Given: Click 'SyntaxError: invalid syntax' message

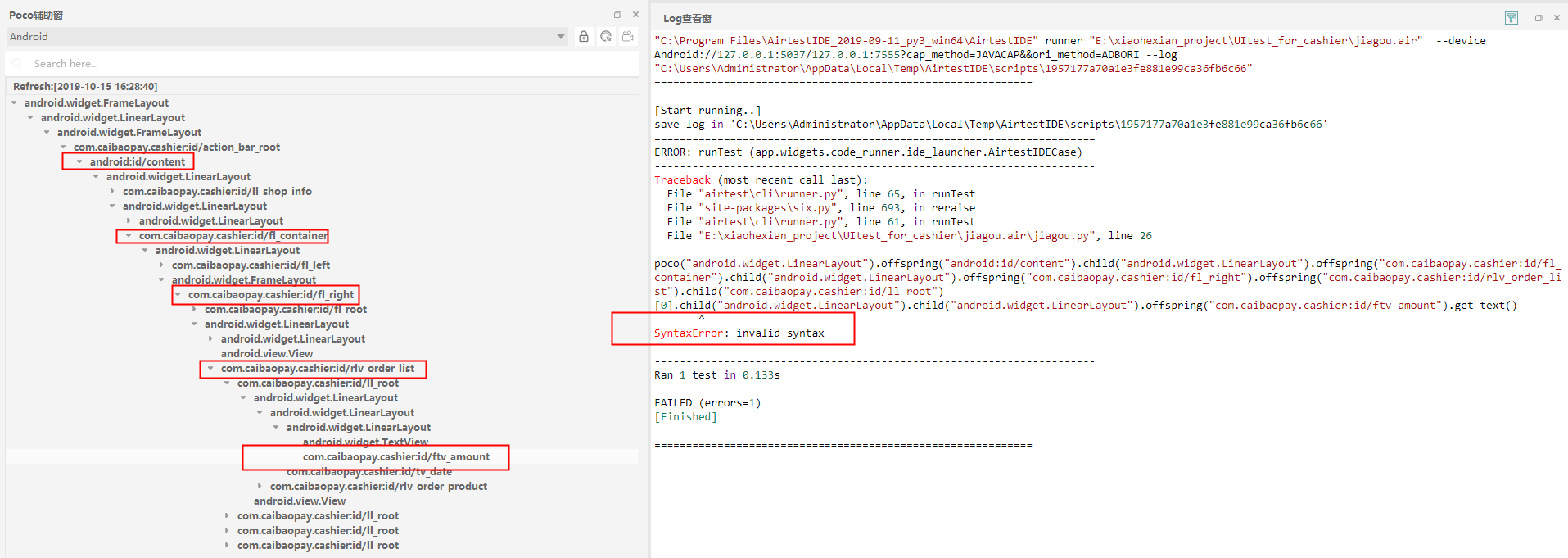Looking at the screenshot, I should (x=739, y=333).
